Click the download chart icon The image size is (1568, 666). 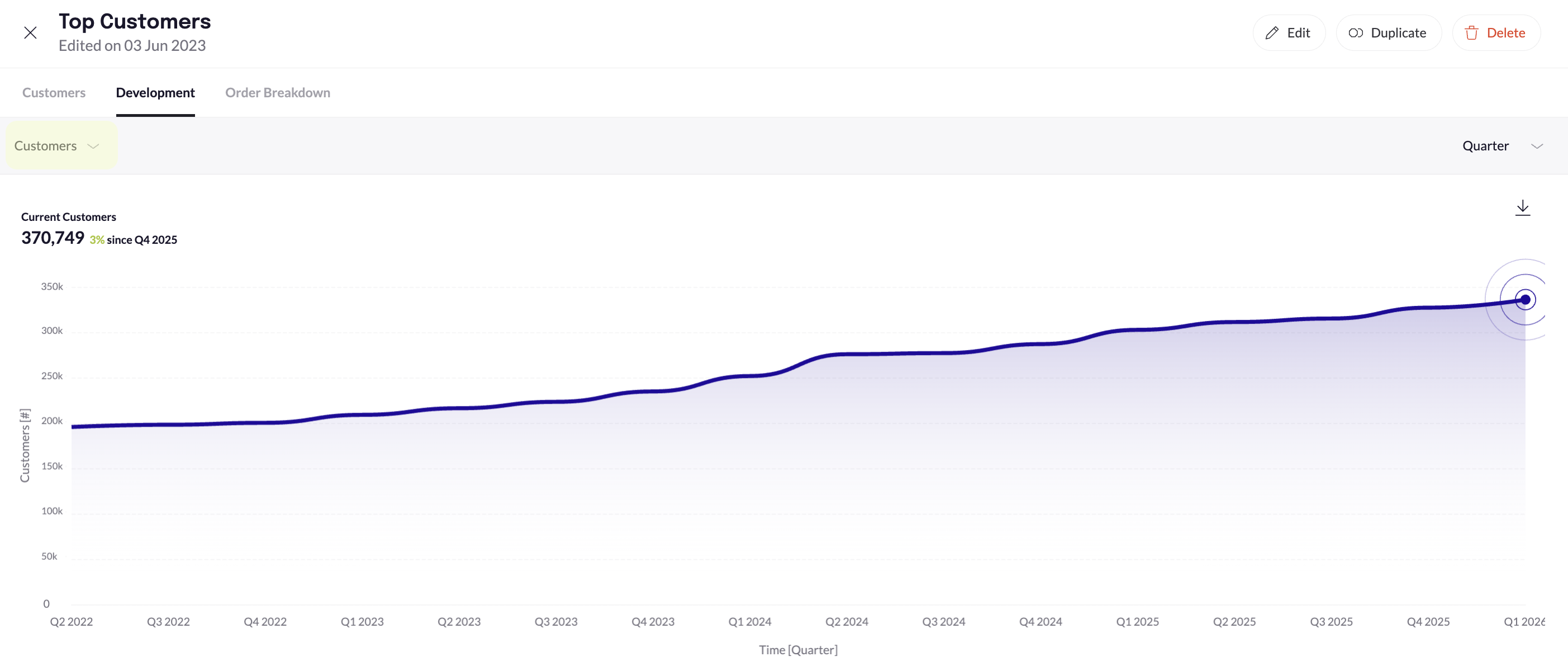coord(1522,207)
